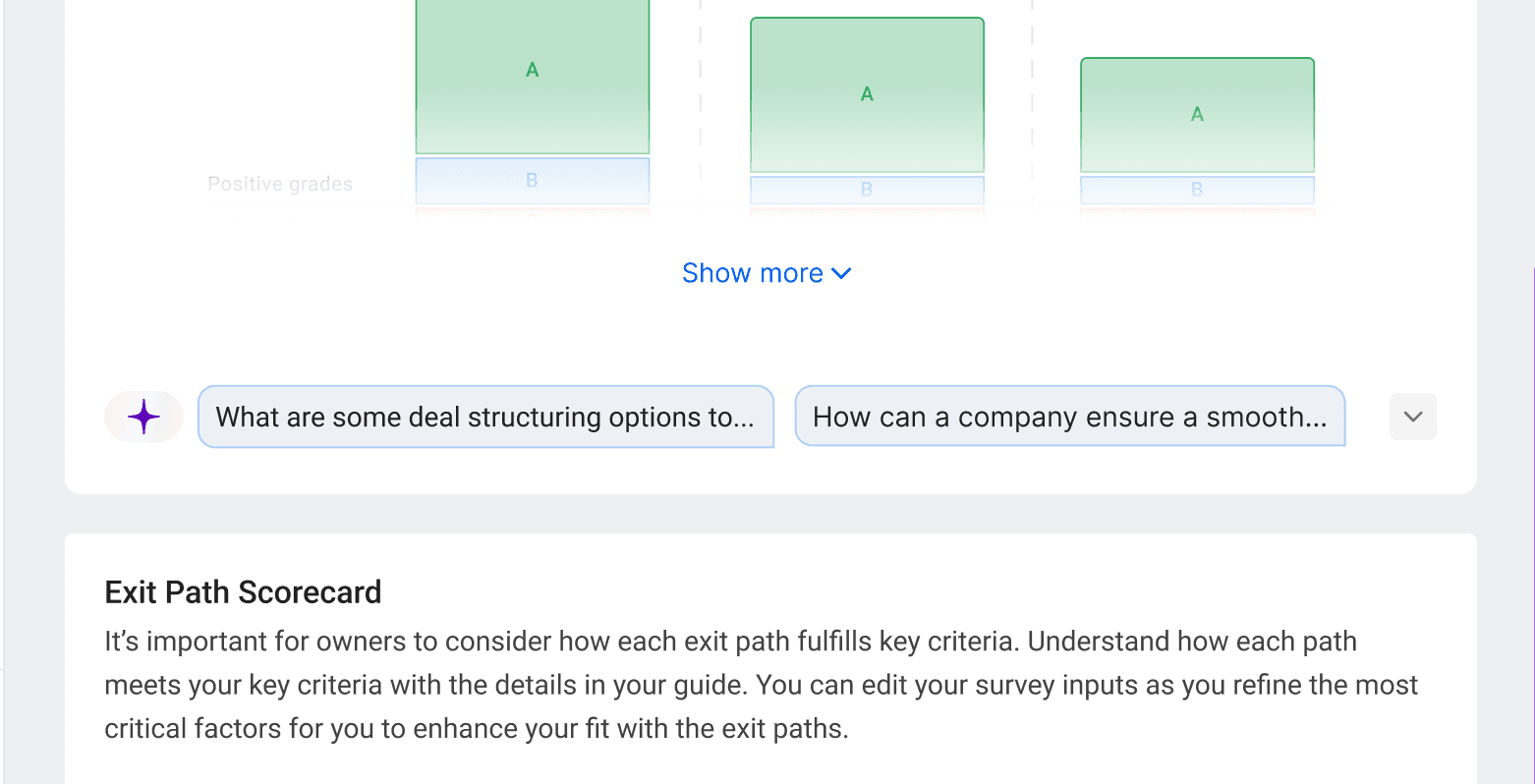Click the dashed divider between the first two columns
This screenshot has height=784, width=1535.
(x=700, y=98)
